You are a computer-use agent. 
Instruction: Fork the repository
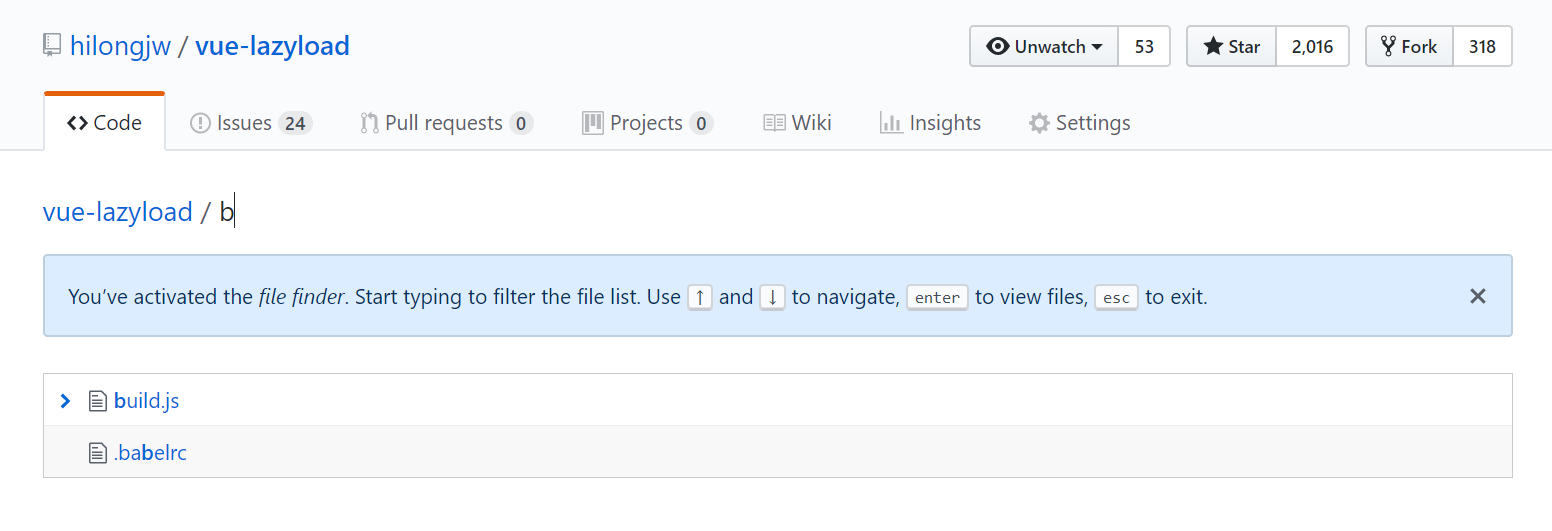click(1409, 46)
